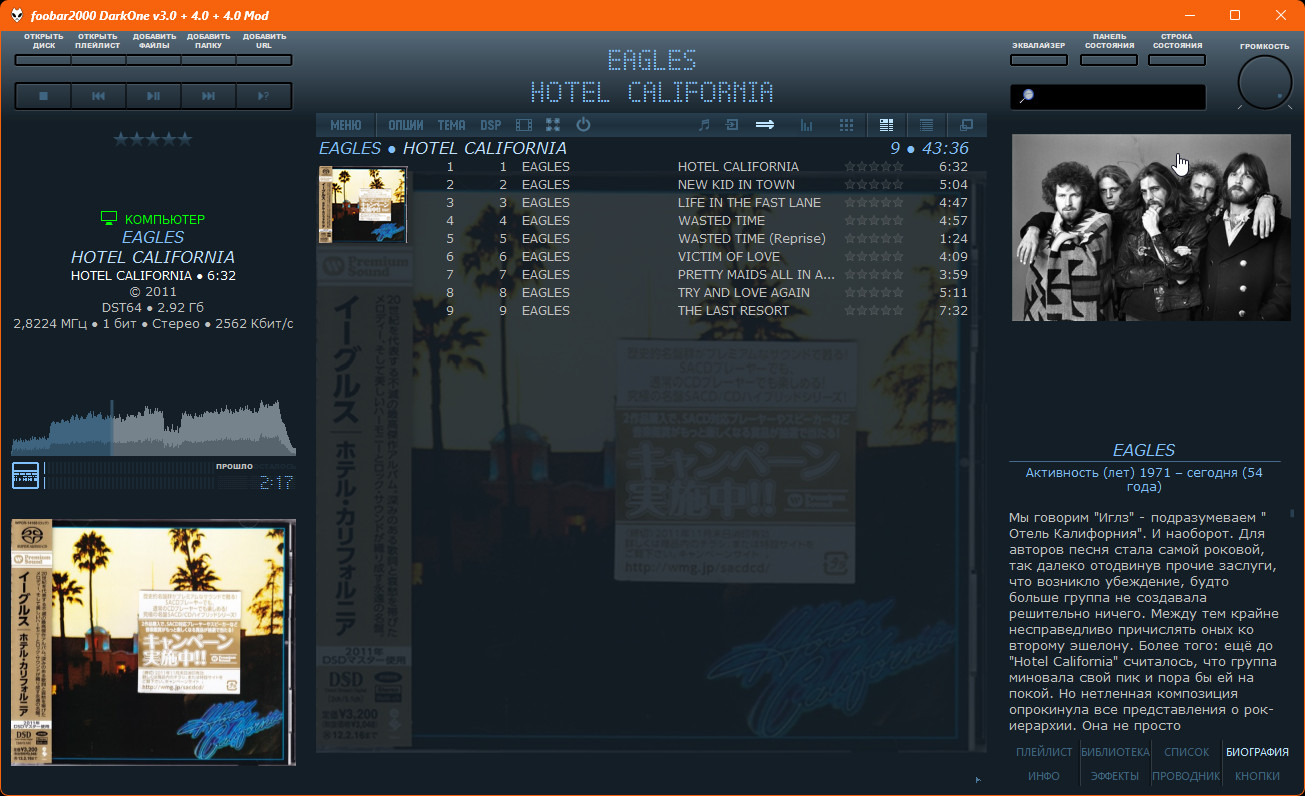Image resolution: width=1305 pixels, height=796 pixels.
Task: Toggle play/pause playback
Action: 153,96
